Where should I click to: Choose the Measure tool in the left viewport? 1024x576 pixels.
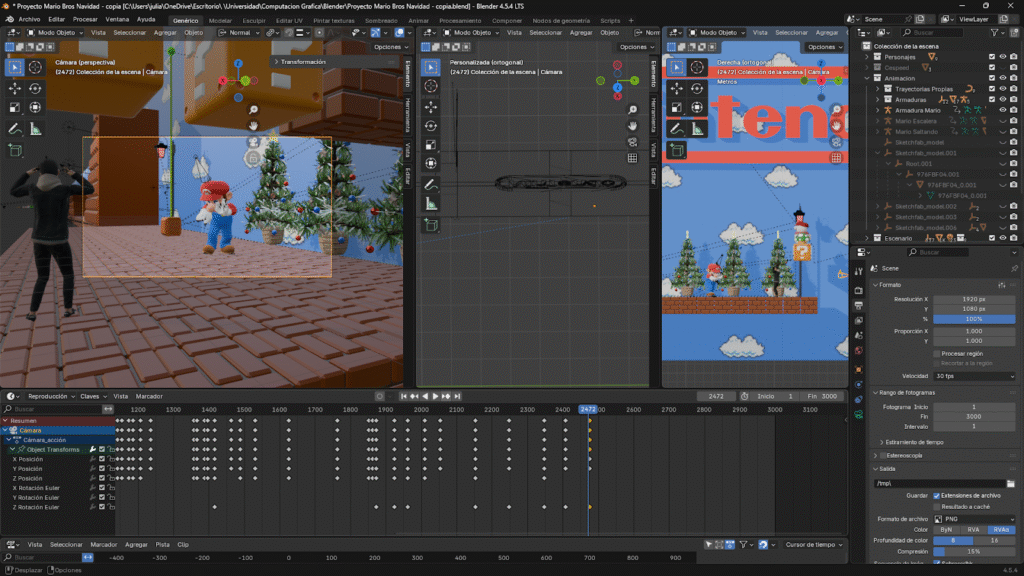pyautogui.click(x=35, y=128)
